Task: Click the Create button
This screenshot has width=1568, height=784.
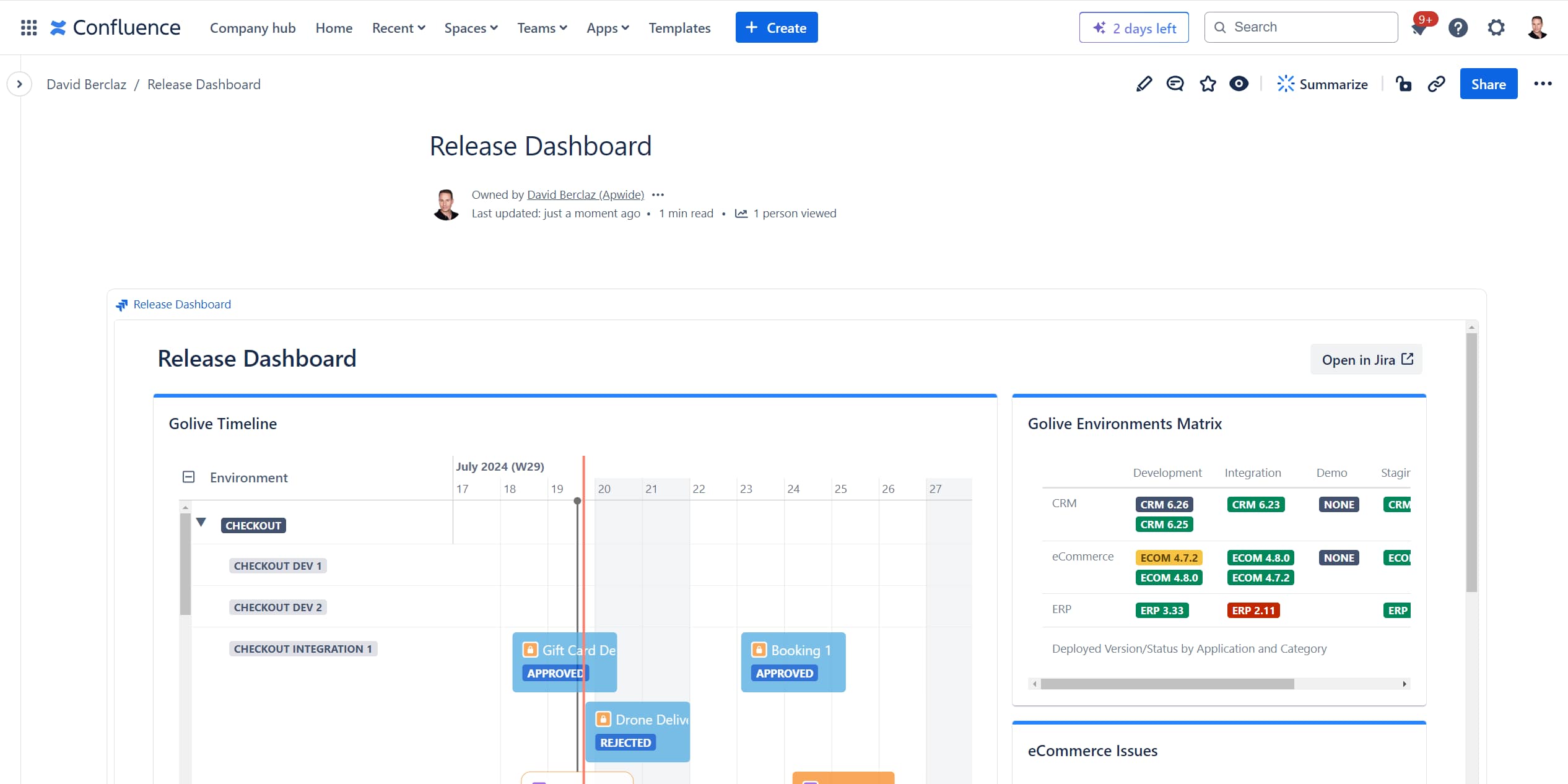Action: (776, 27)
